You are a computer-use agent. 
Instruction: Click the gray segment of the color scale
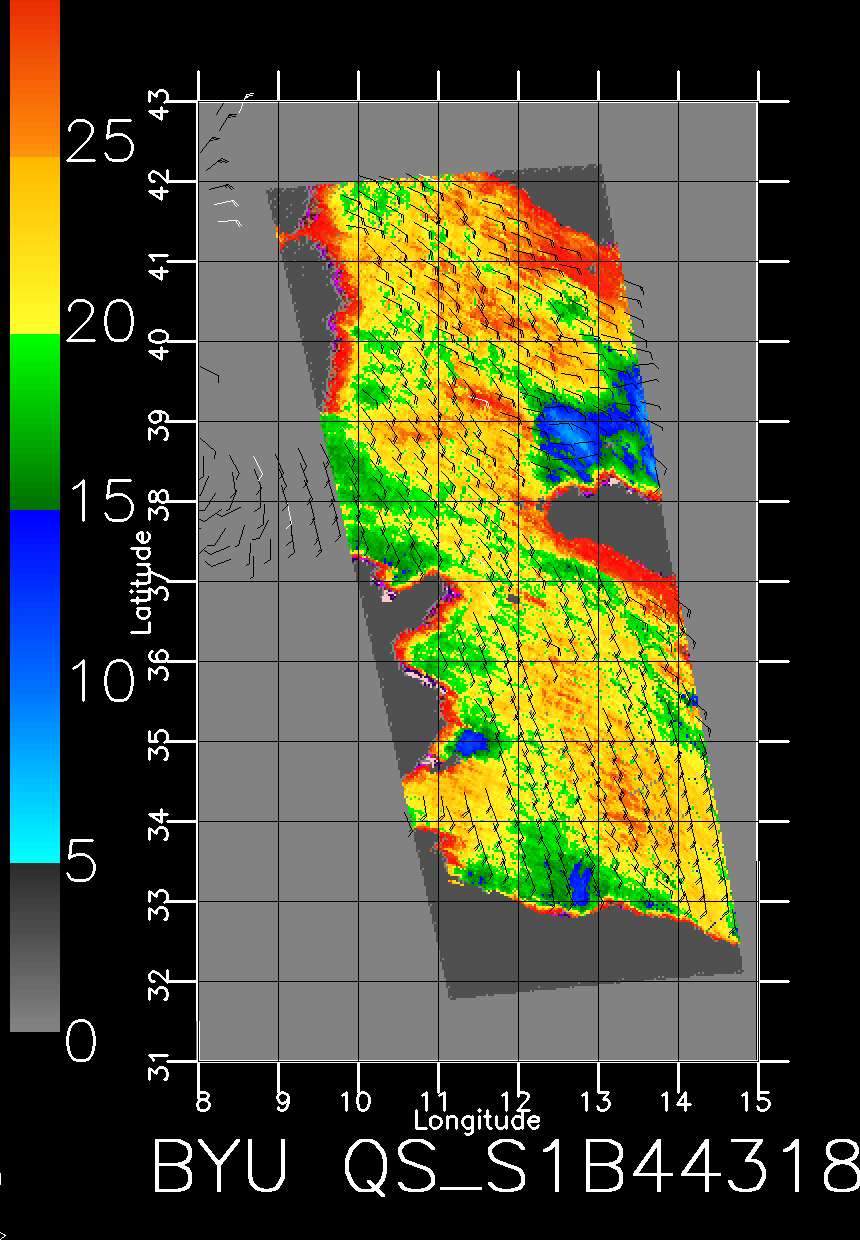point(35,946)
